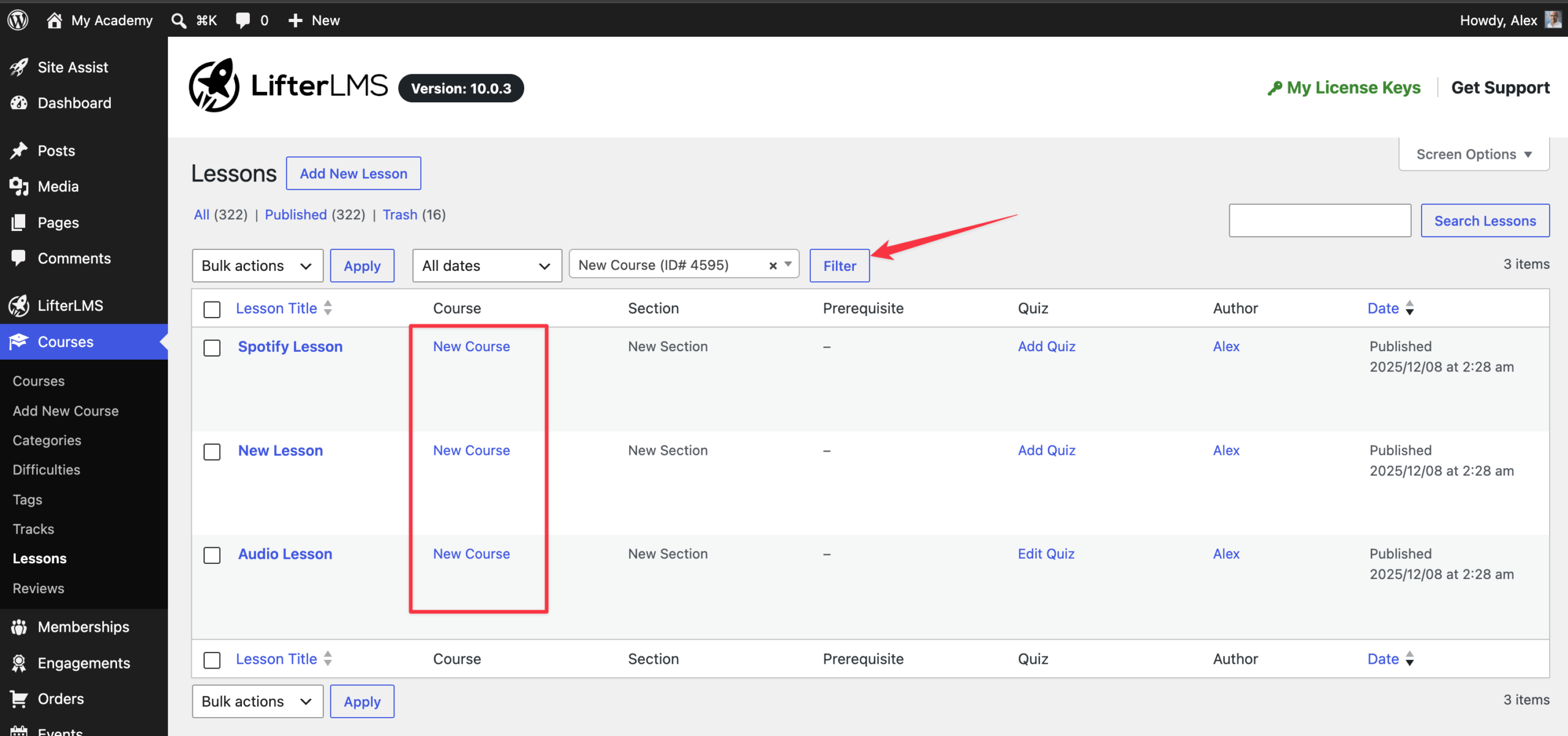Expand Screen Options panel
The width and height of the screenshot is (1568, 736).
(1474, 154)
